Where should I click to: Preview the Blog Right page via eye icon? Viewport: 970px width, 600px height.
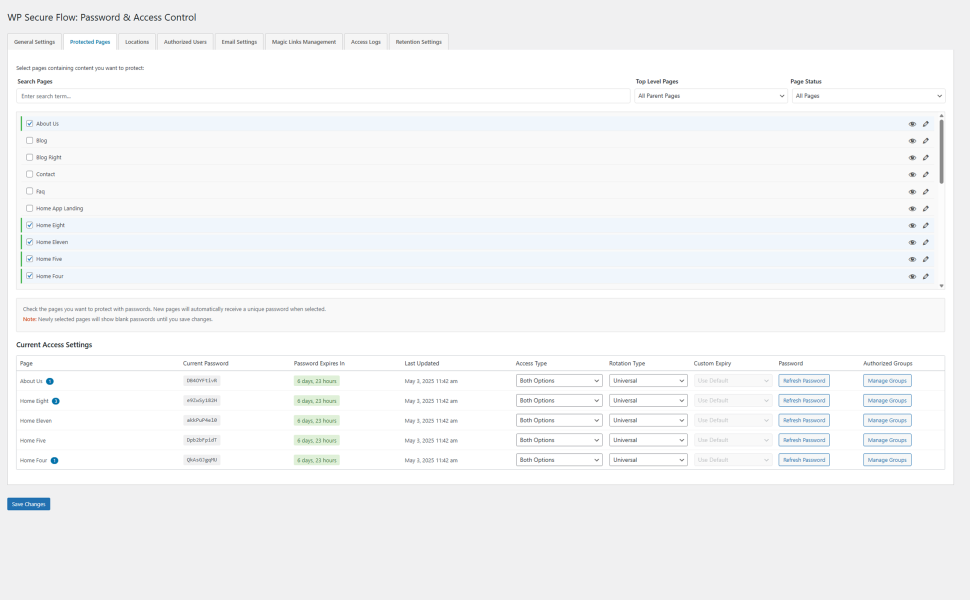pos(912,158)
